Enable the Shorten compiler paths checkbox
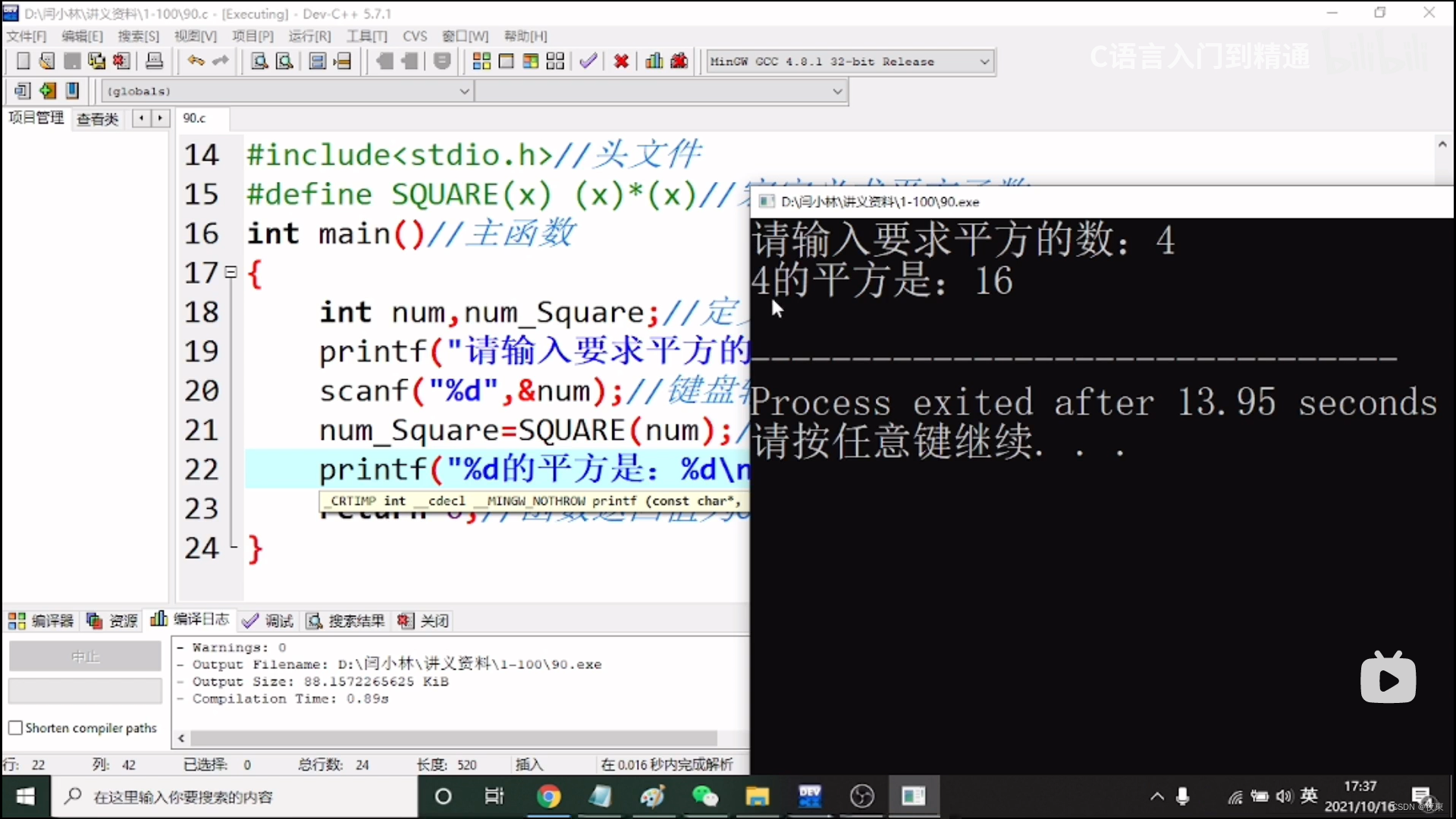The image size is (1456, 819). [15, 727]
